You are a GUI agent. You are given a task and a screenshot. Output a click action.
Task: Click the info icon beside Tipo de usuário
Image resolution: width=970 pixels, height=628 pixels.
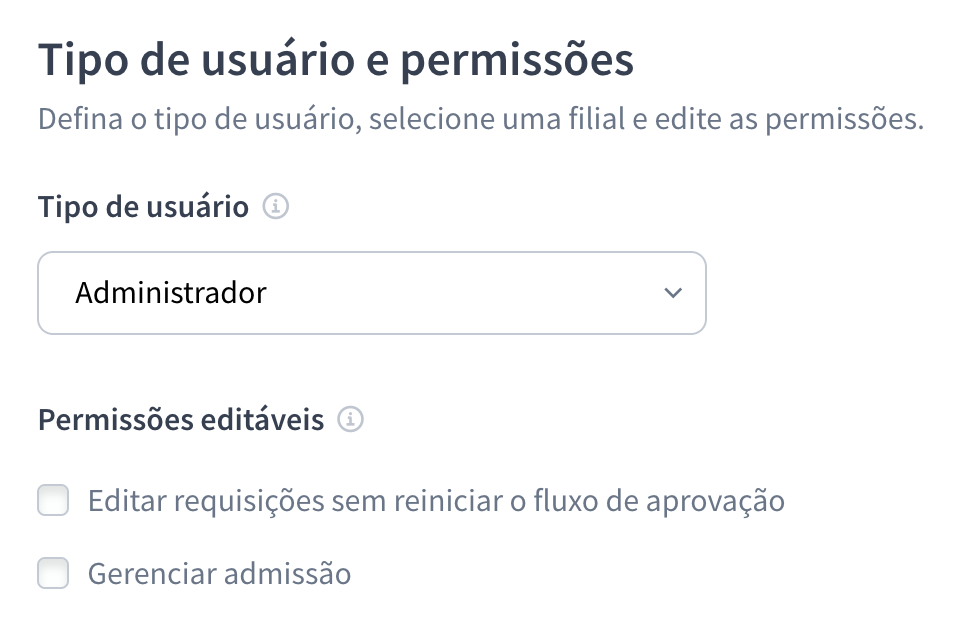point(275,207)
